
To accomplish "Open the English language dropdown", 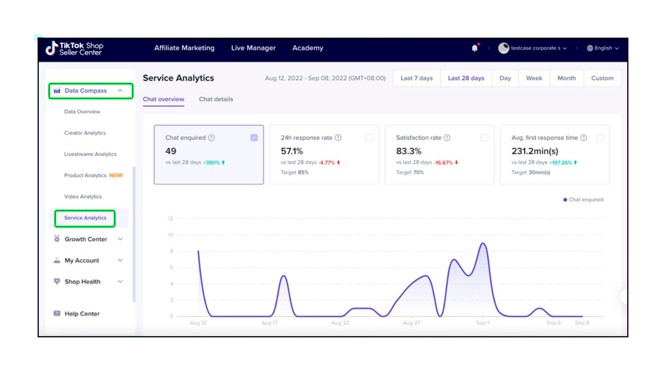I will pos(603,48).
